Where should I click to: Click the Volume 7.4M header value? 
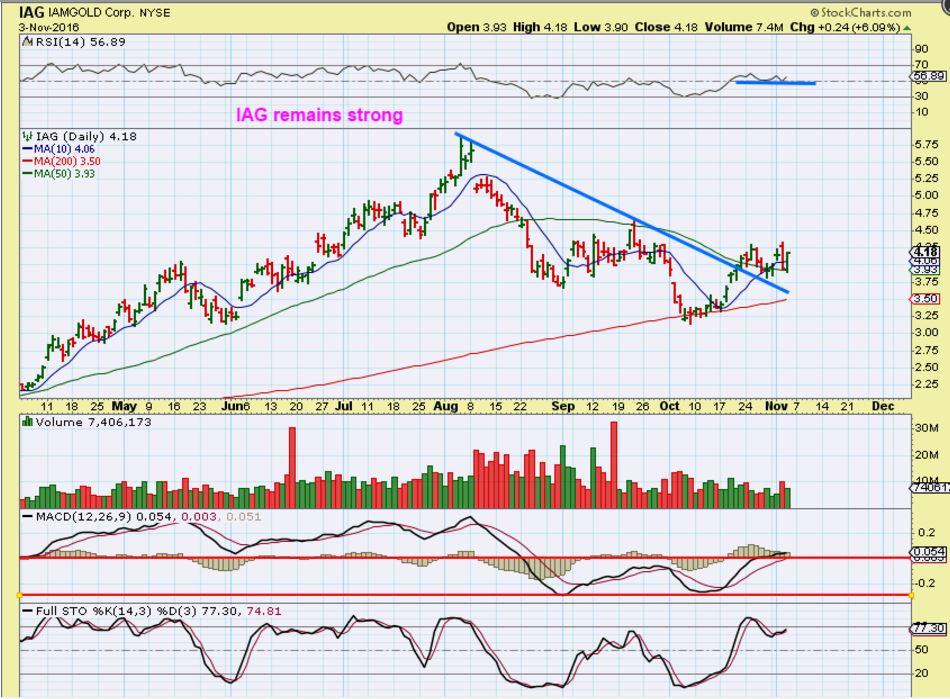pos(743,27)
